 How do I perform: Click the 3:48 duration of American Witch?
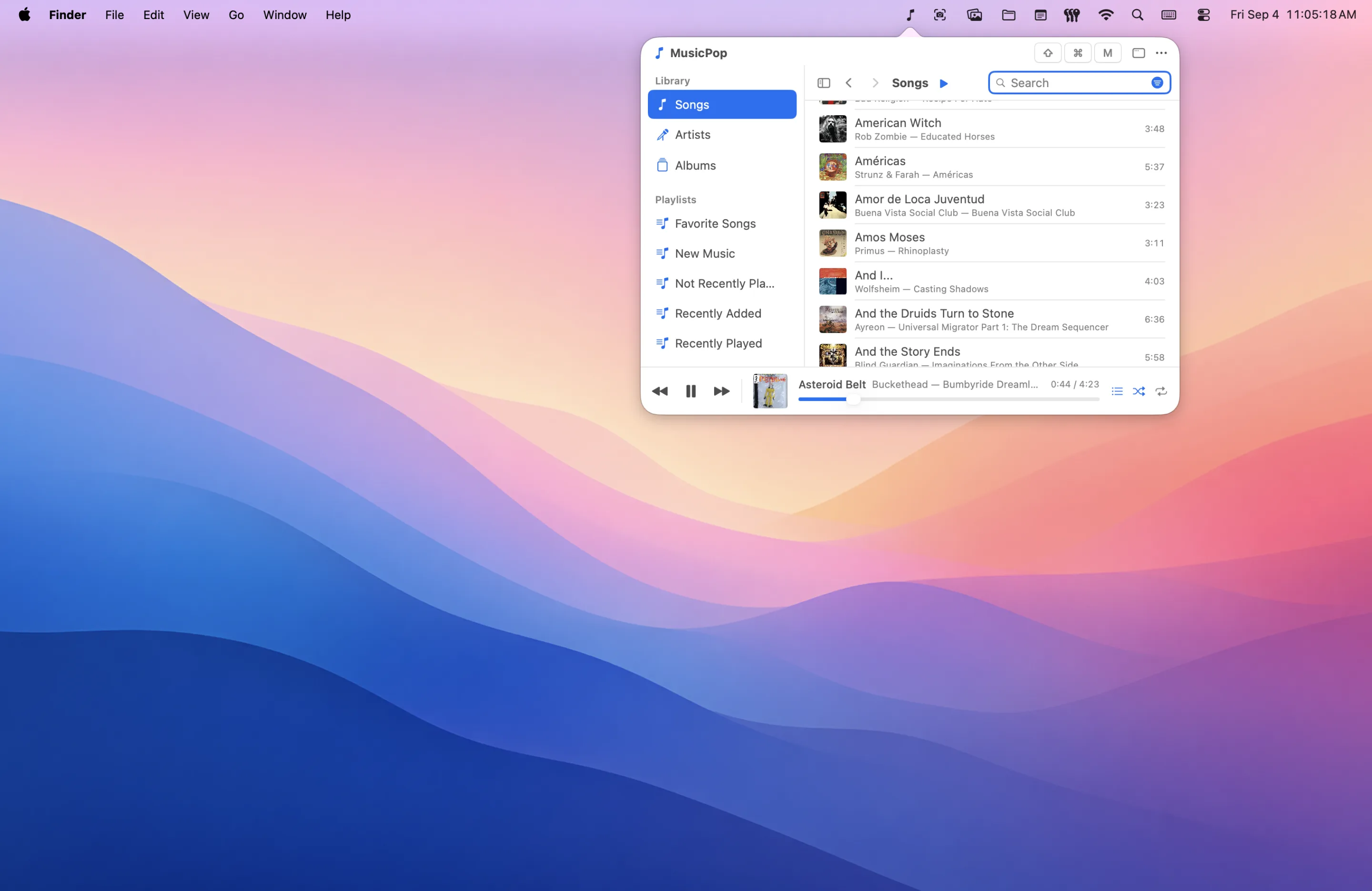1154,129
